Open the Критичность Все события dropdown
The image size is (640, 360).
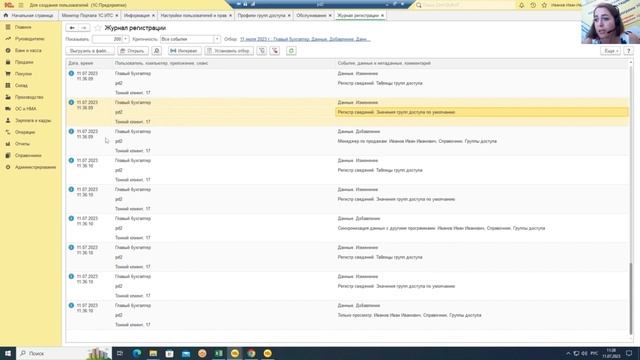tap(217, 39)
